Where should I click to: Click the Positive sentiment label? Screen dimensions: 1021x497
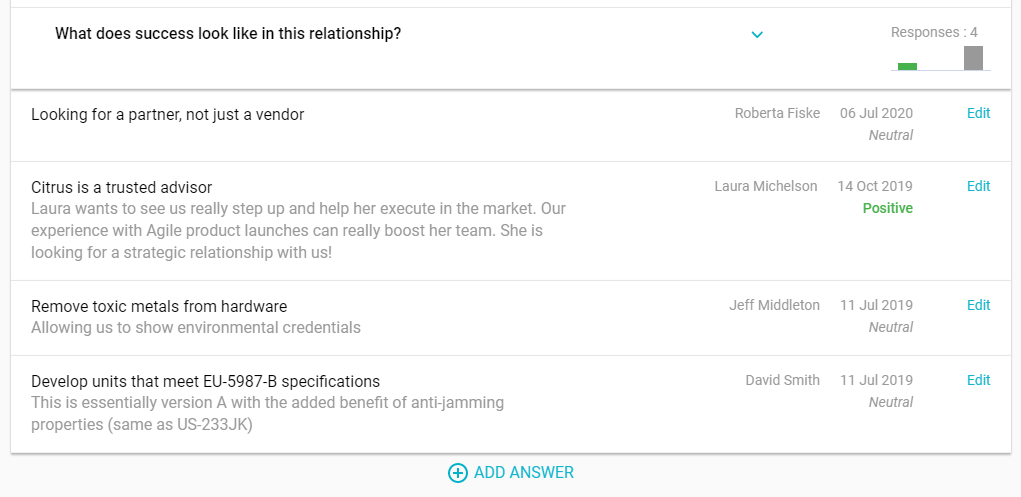pos(887,208)
